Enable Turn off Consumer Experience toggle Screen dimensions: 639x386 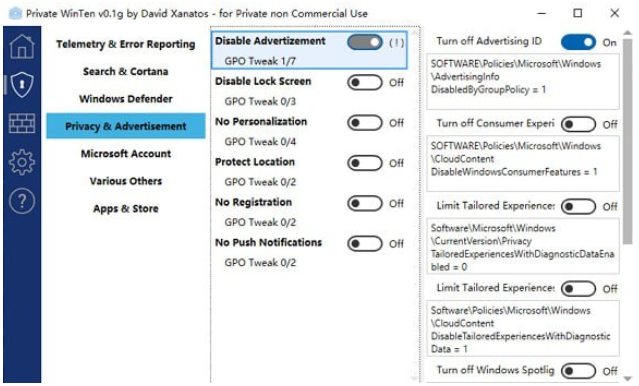(578, 124)
